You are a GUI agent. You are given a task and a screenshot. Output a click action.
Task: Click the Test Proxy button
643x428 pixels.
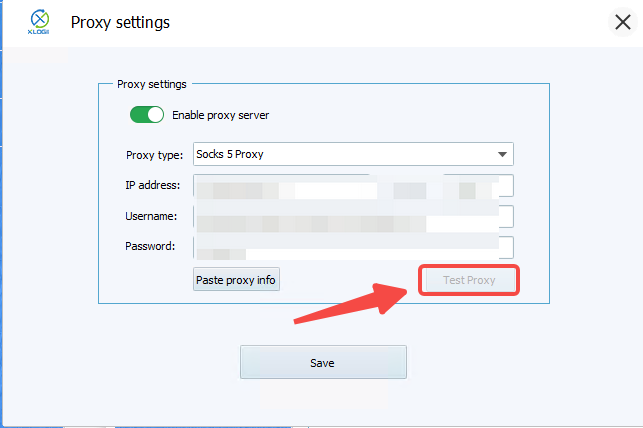tap(469, 280)
